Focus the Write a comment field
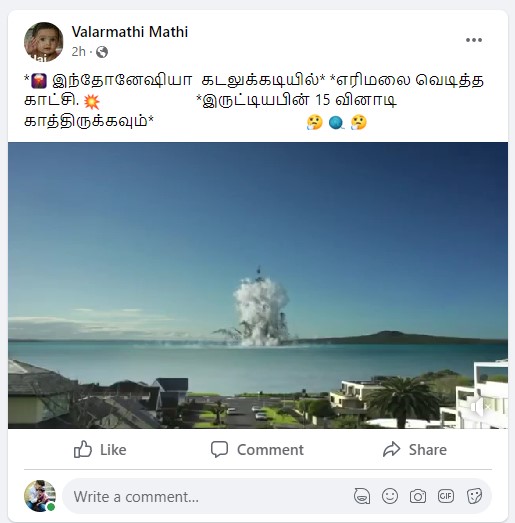The height and width of the screenshot is (523, 515). pyautogui.click(x=207, y=497)
